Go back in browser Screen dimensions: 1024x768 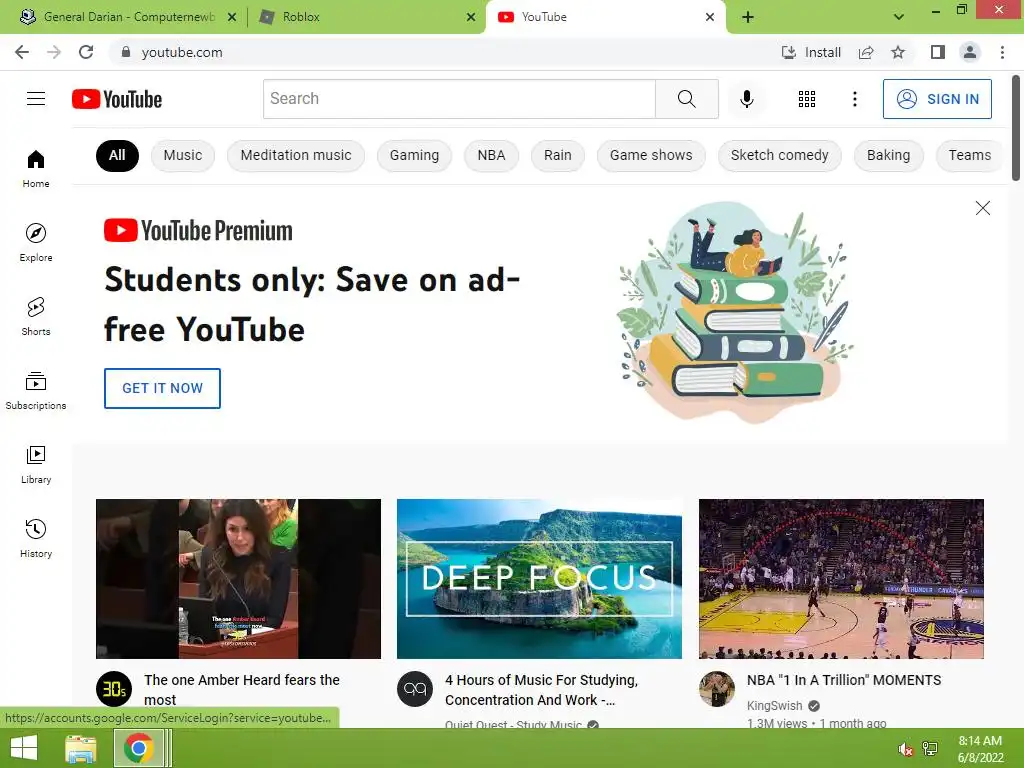pos(22,52)
